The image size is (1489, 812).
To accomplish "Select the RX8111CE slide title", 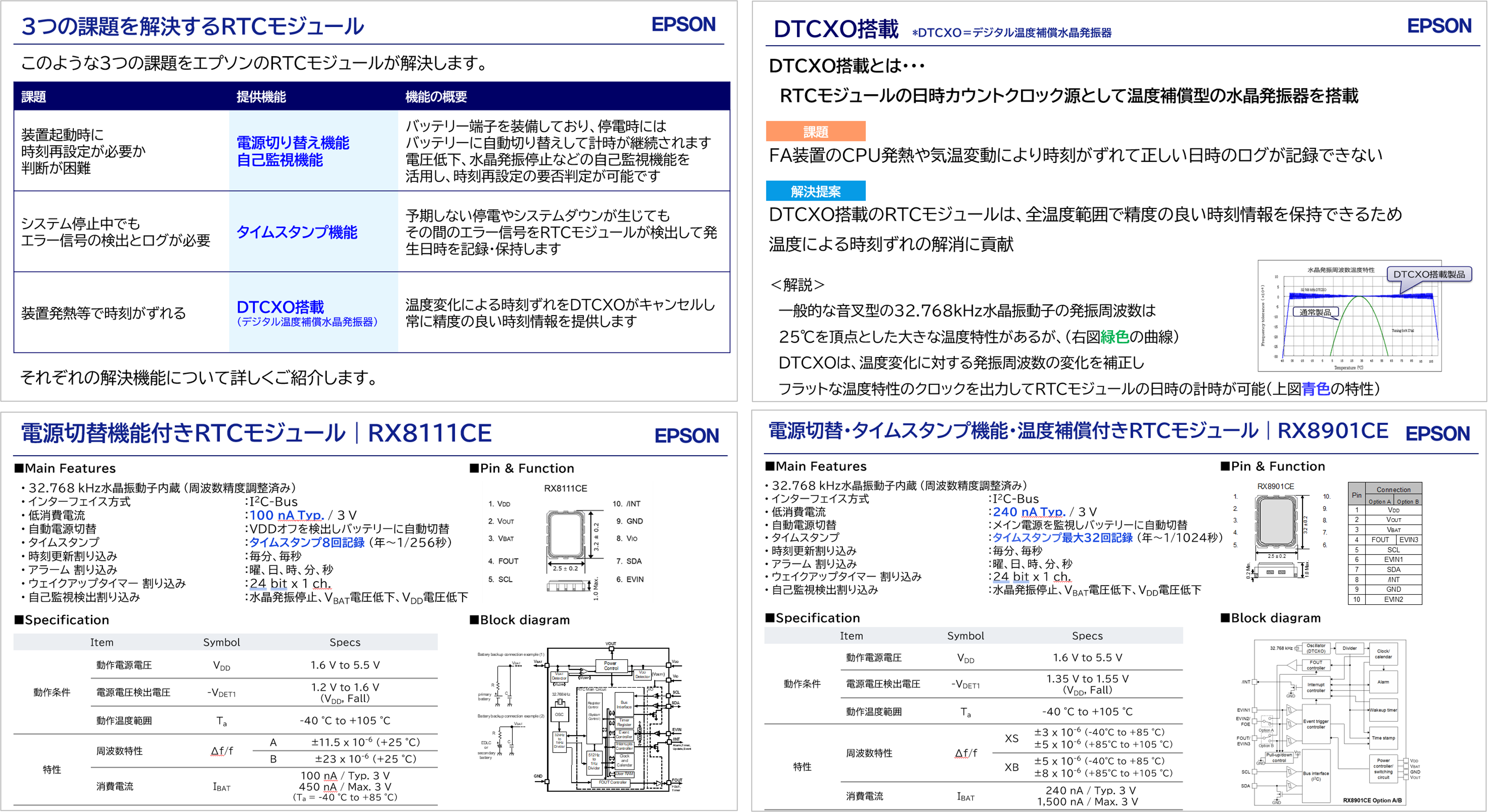I will [256, 433].
